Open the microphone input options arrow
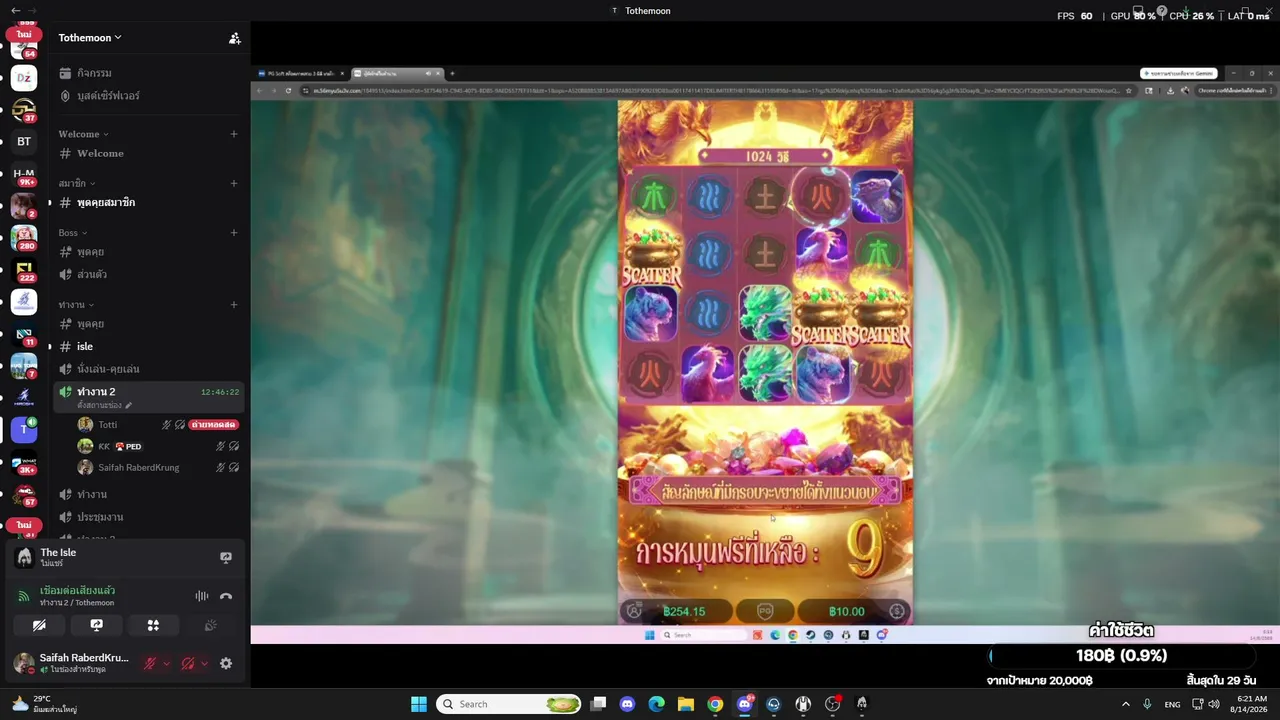The width and height of the screenshot is (1280, 720). pos(166,664)
